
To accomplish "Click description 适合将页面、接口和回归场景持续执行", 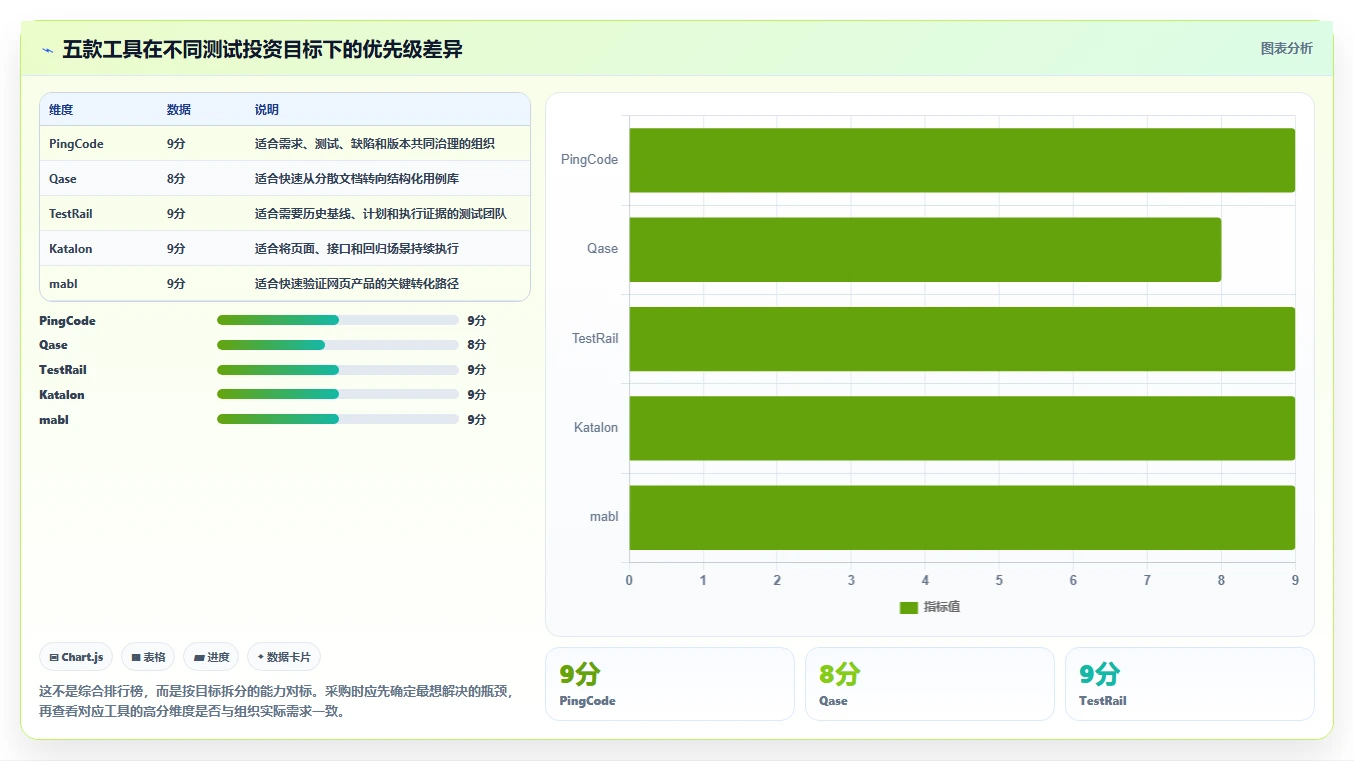I will point(357,248).
